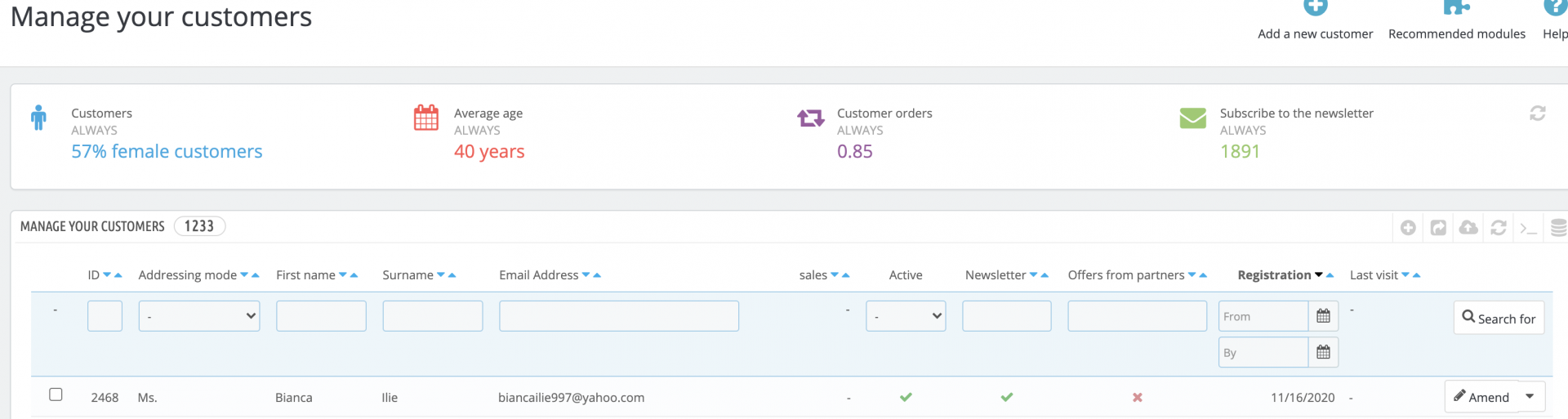Refresh the statistics panel with the refresh icon

click(1537, 114)
